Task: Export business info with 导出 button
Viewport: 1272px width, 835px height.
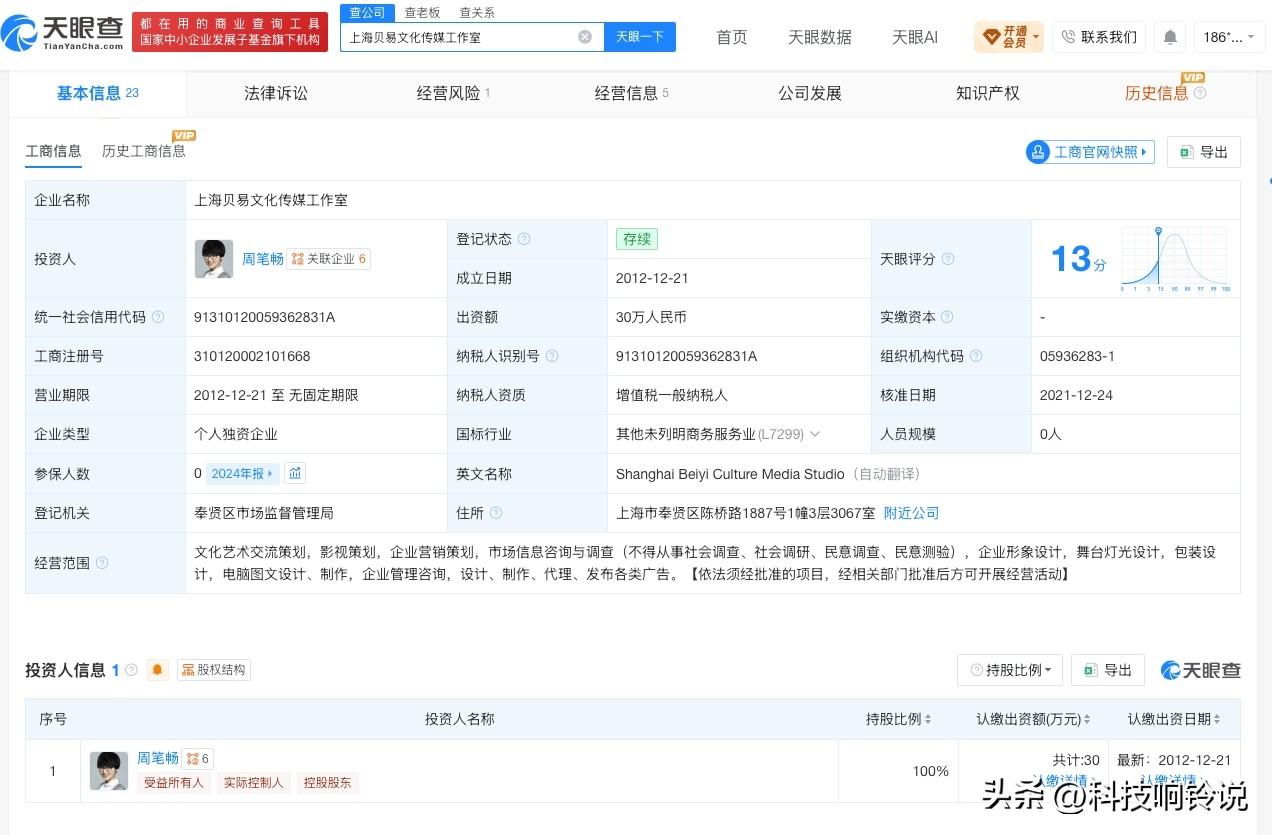Action: (x=1204, y=152)
